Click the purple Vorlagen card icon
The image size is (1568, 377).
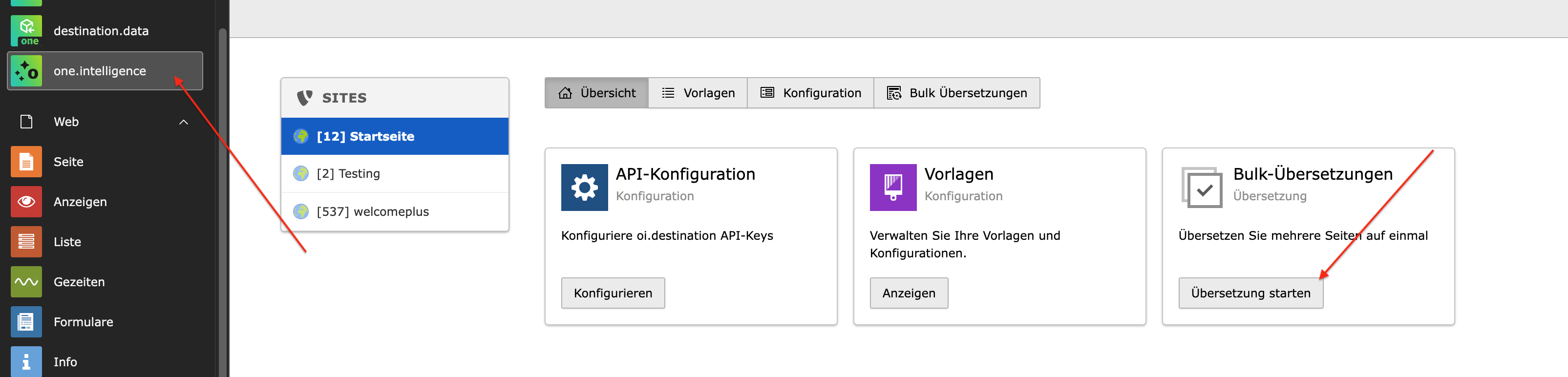click(x=892, y=188)
